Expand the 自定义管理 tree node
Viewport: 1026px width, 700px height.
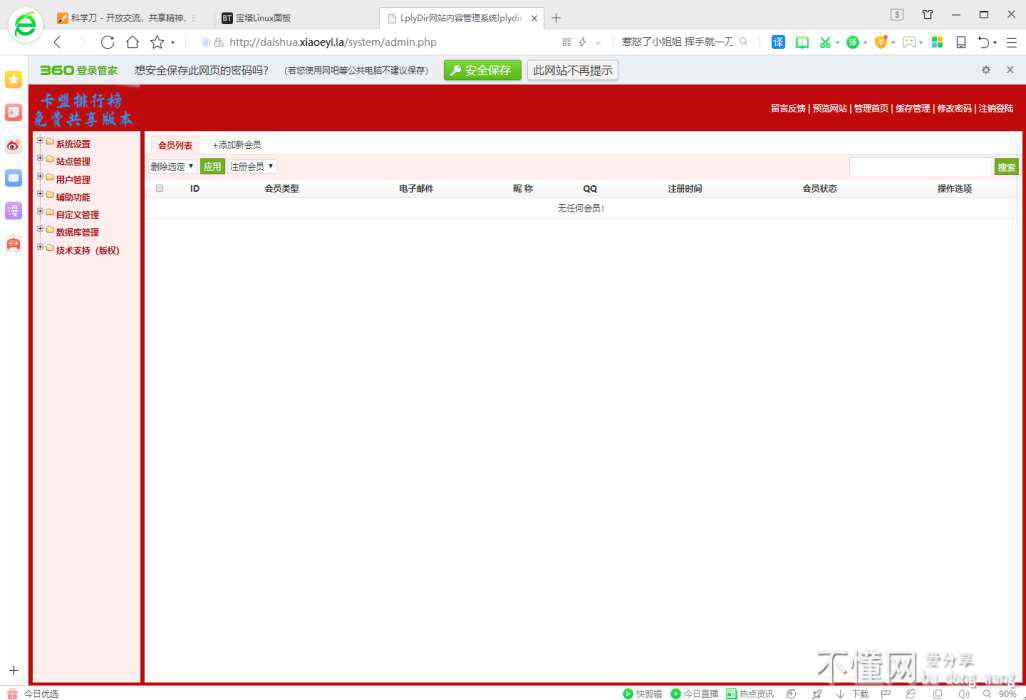click(40, 211)
